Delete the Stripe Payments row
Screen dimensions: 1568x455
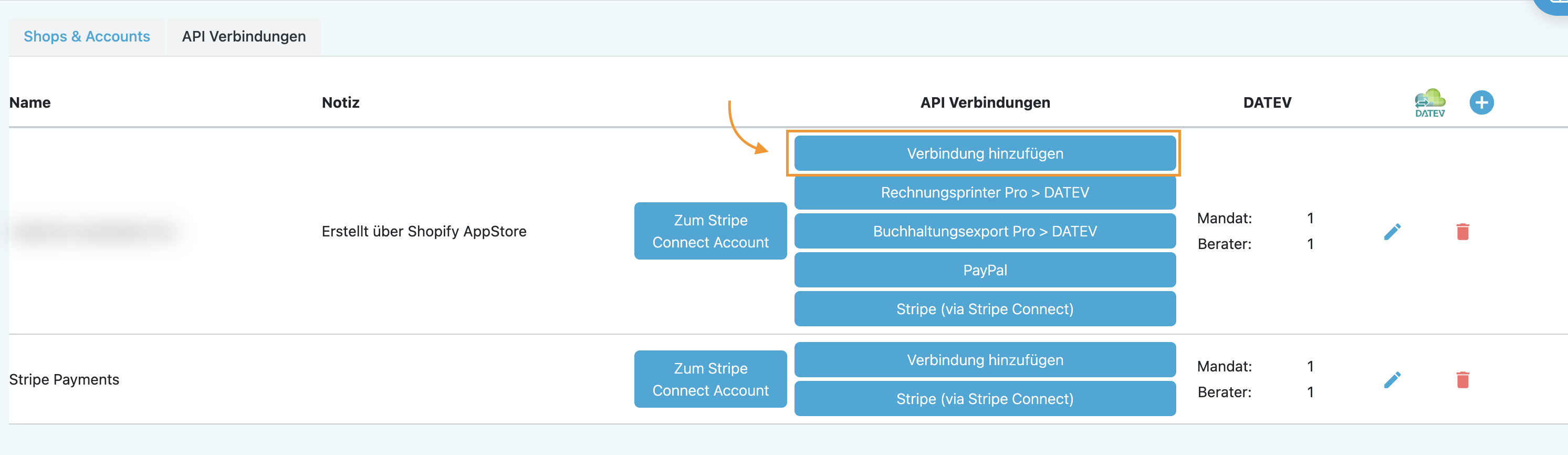1462,379
